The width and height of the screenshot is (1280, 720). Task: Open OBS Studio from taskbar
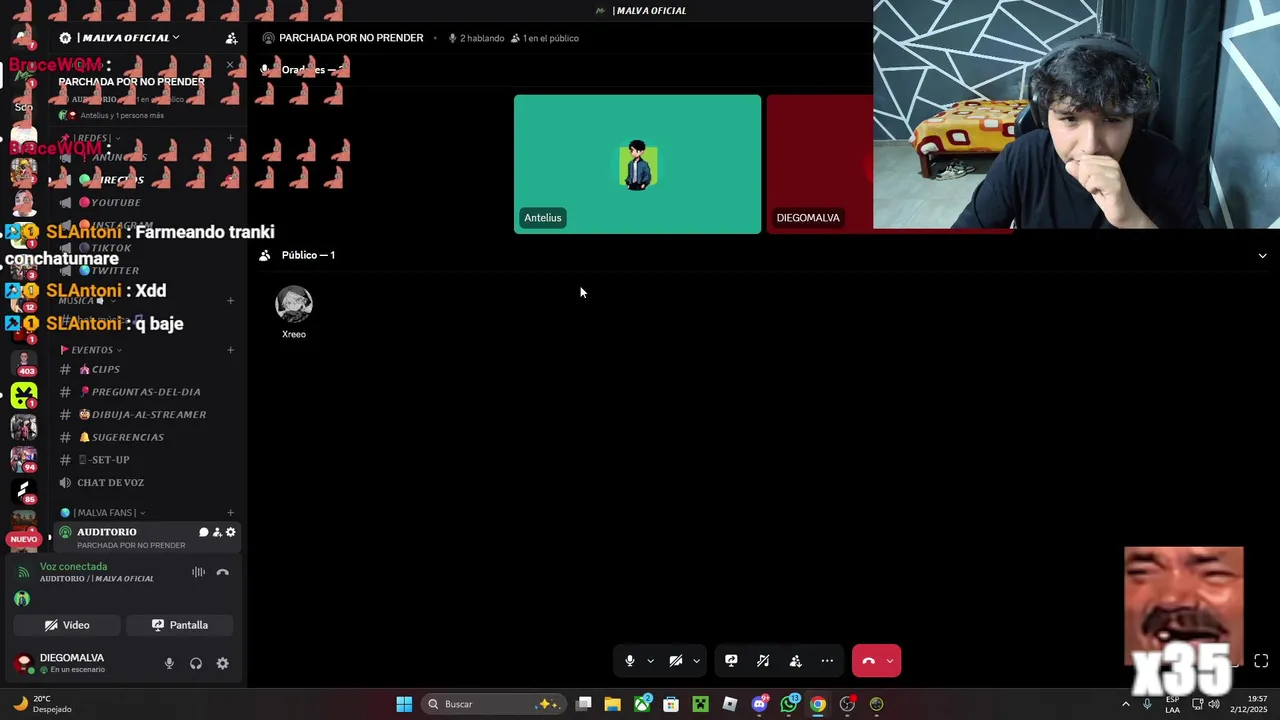[x=847, y=704]
